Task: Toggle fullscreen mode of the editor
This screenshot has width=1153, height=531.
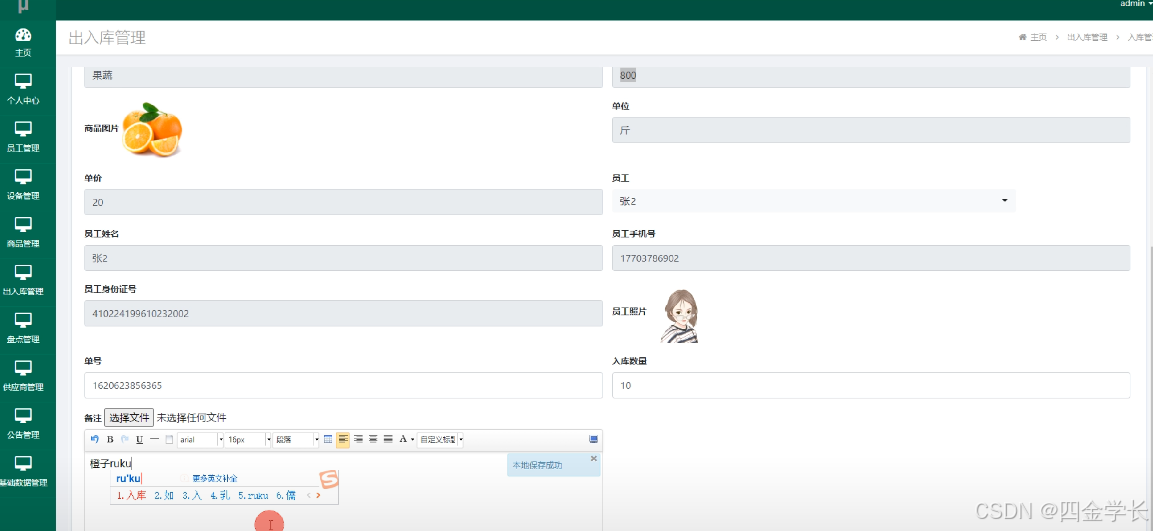Action: [x=593, y=439]
